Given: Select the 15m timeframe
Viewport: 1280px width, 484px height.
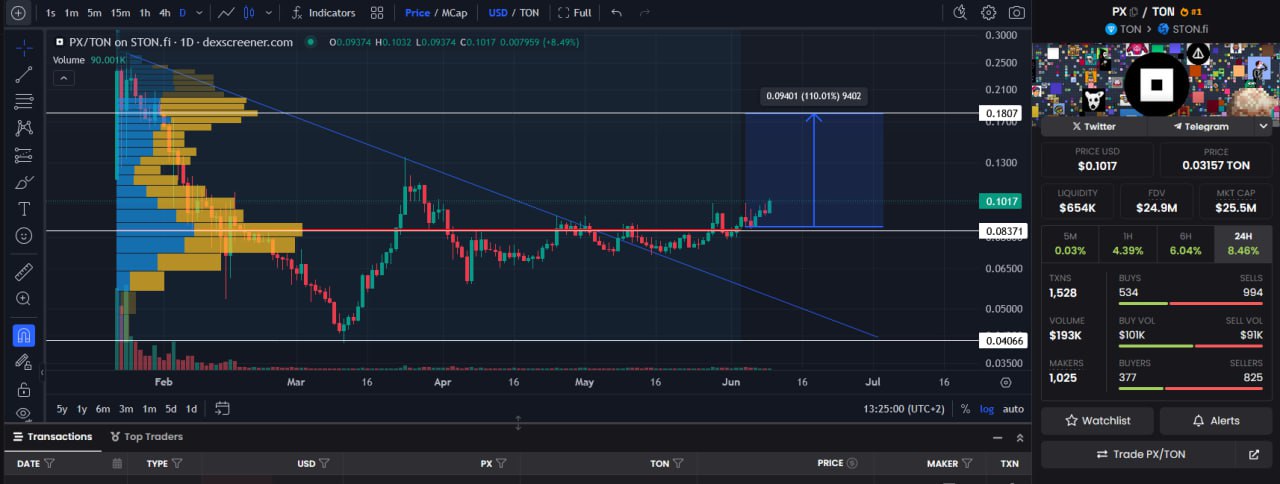Looking at the screenshot, I should tap(120, 13).
